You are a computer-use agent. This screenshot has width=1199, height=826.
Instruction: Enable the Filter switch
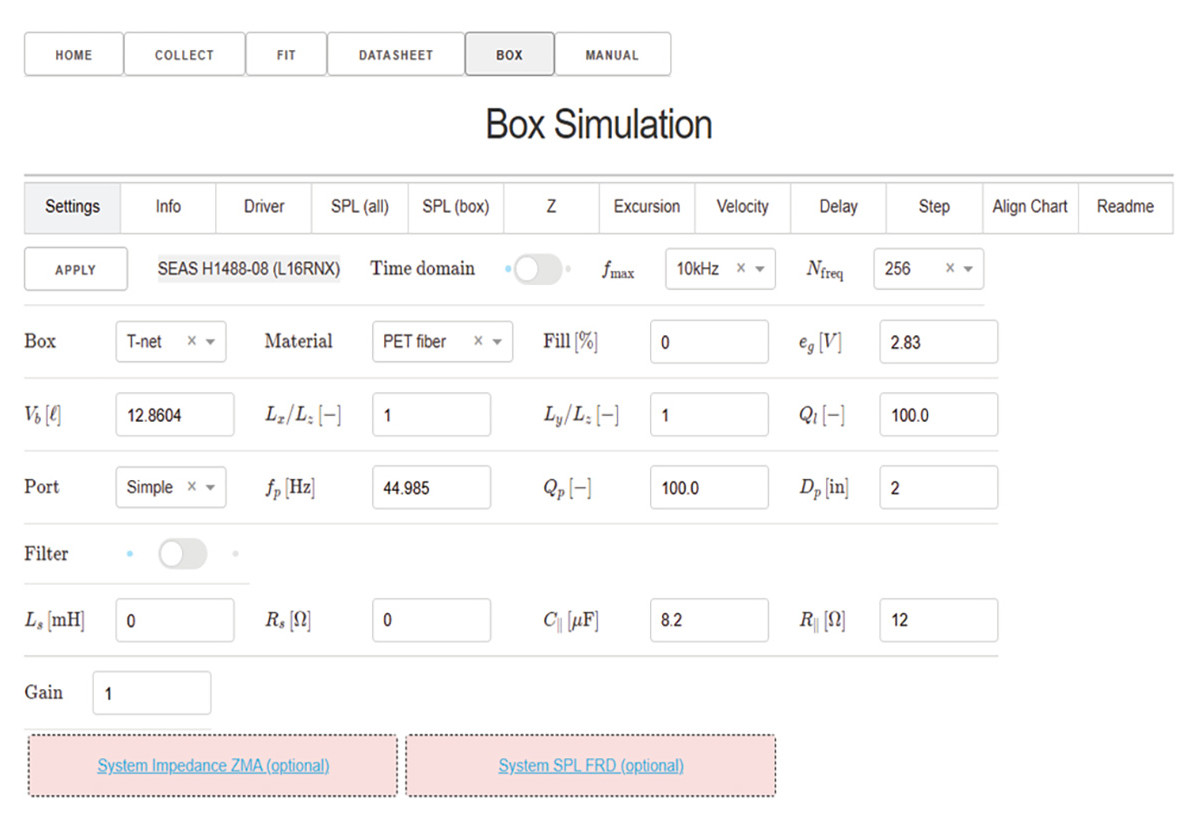tap(182, 554)
